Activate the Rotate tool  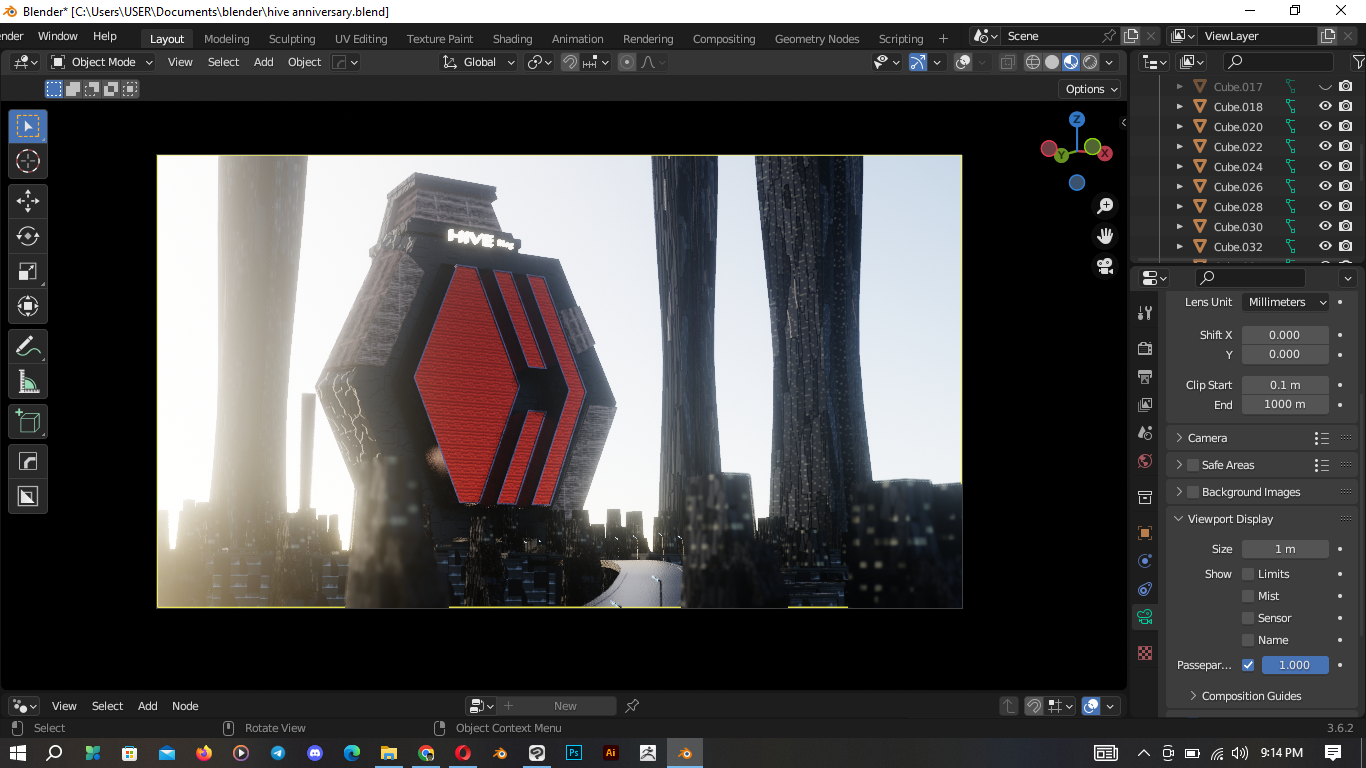[28, 236]
